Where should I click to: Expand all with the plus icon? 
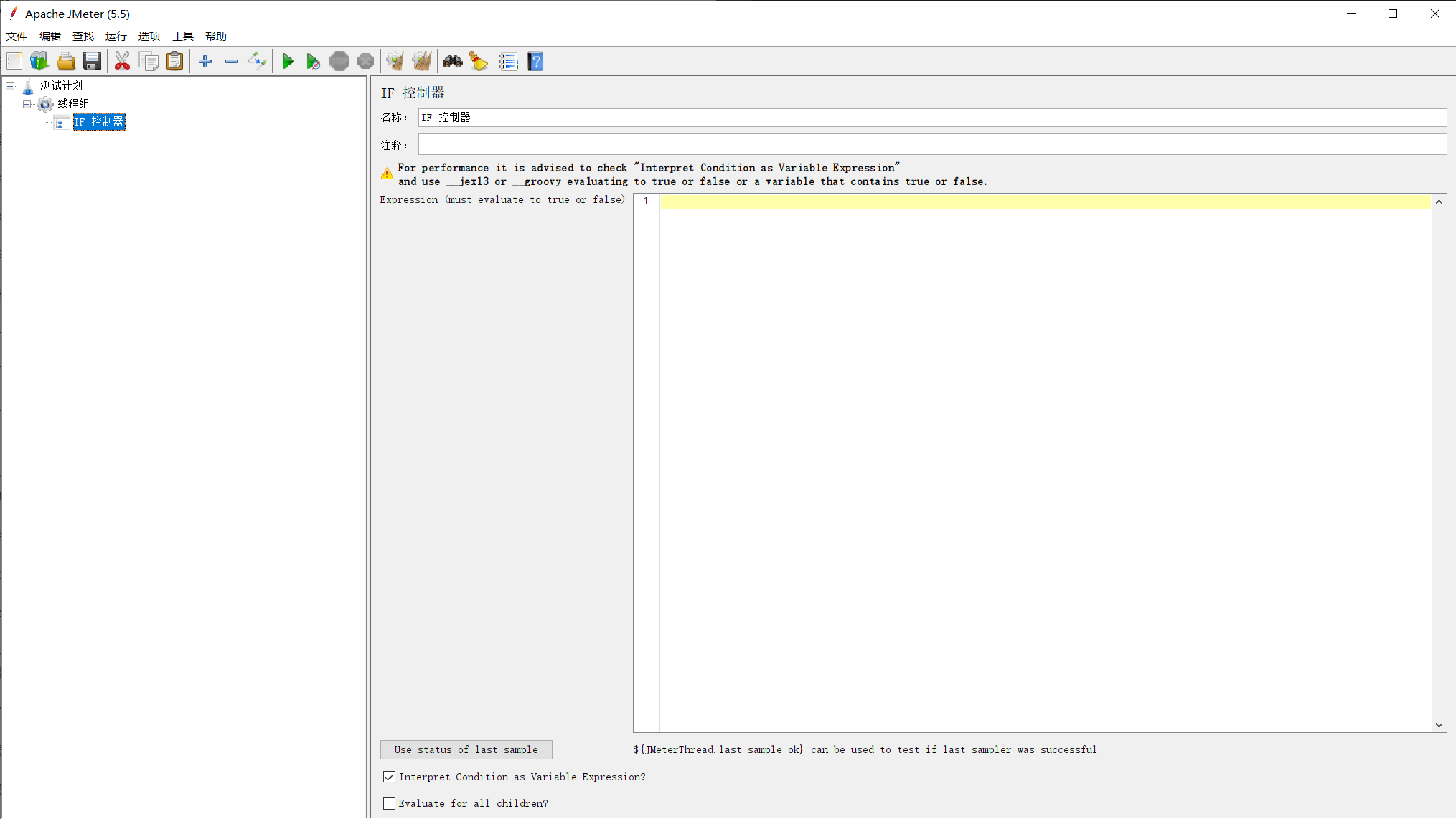pos(205,62)
